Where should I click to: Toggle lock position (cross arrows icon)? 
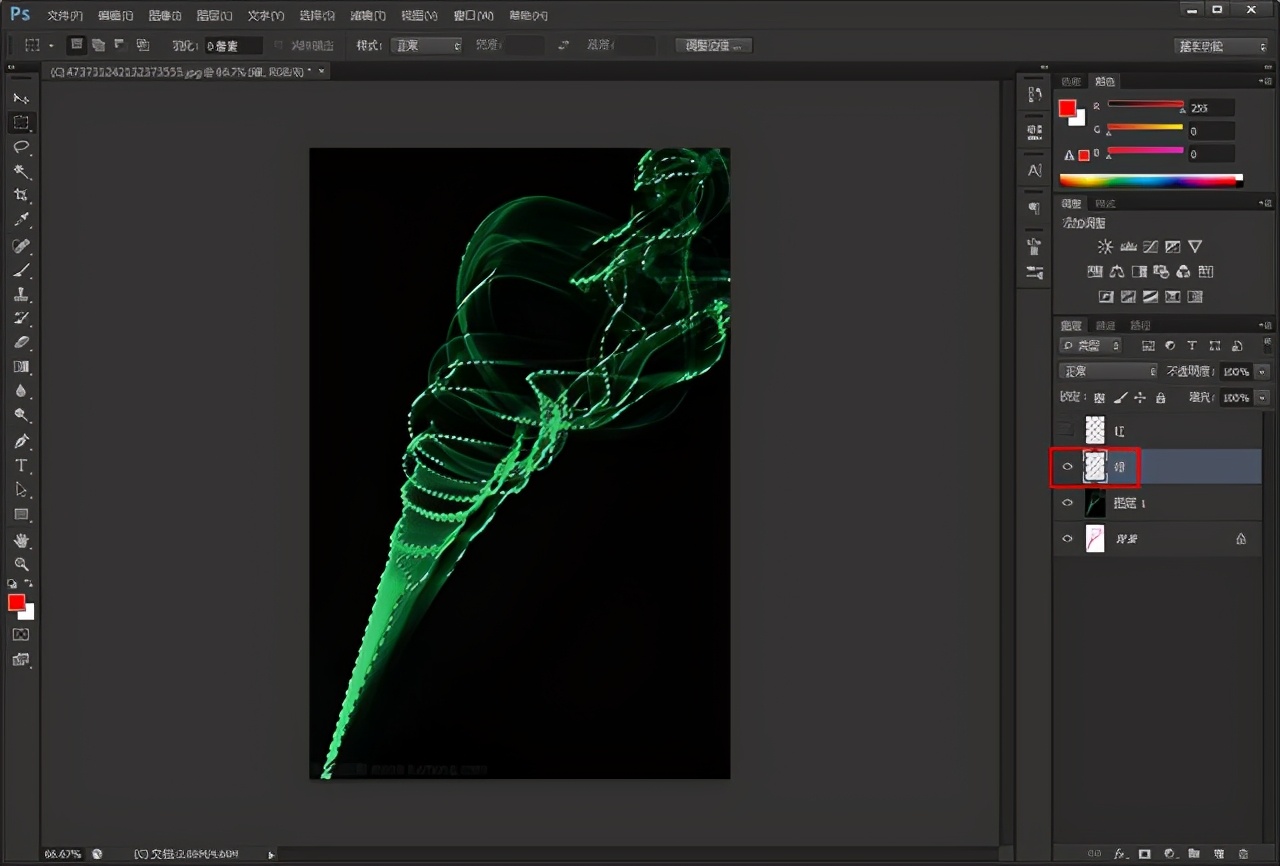pyautogui.click(x=1140, y=397)
